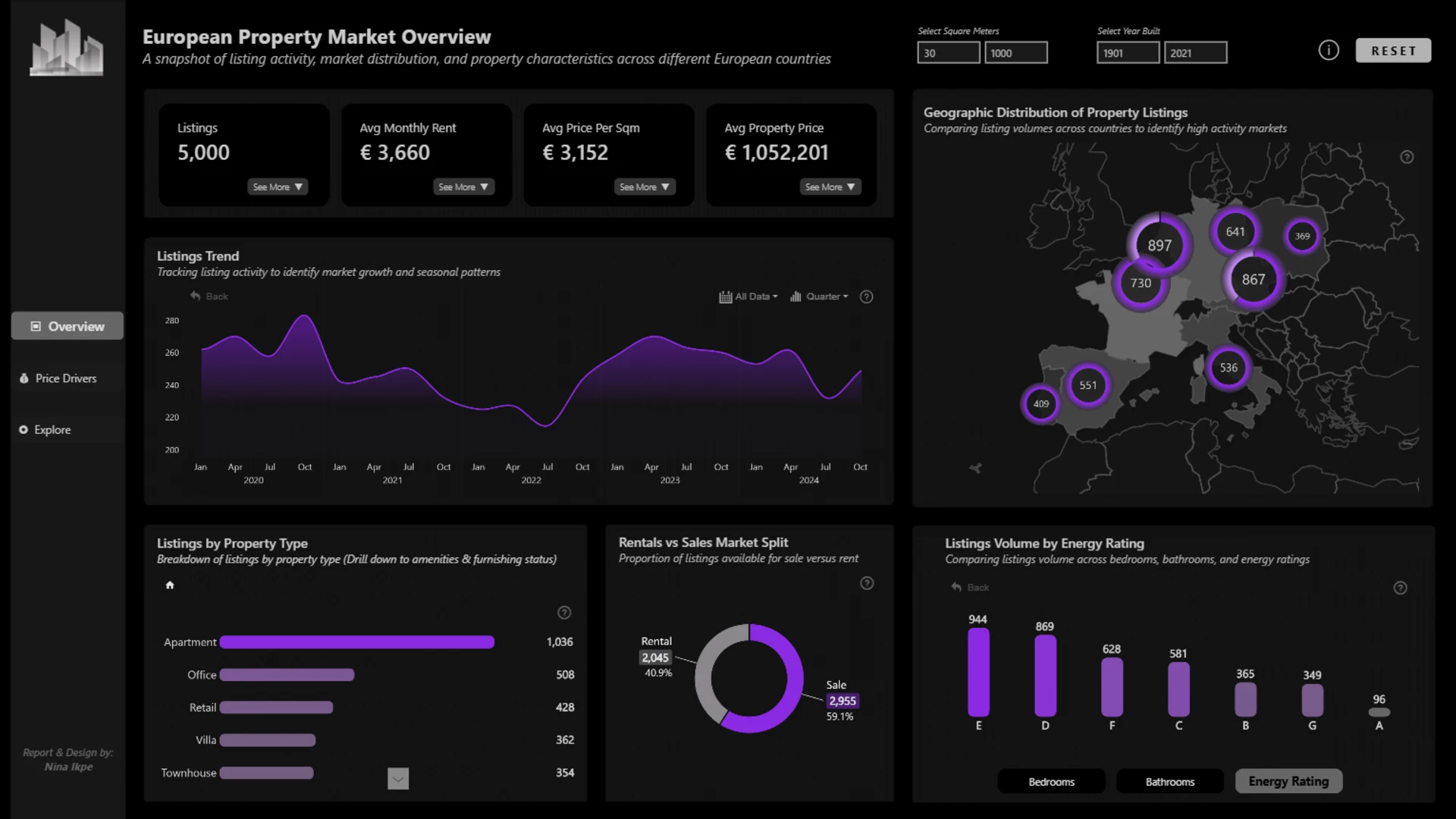Viewport: 1456px width, 819px height.
Task: Expand See More under Avg Property Price
Action: coord(830,187)
